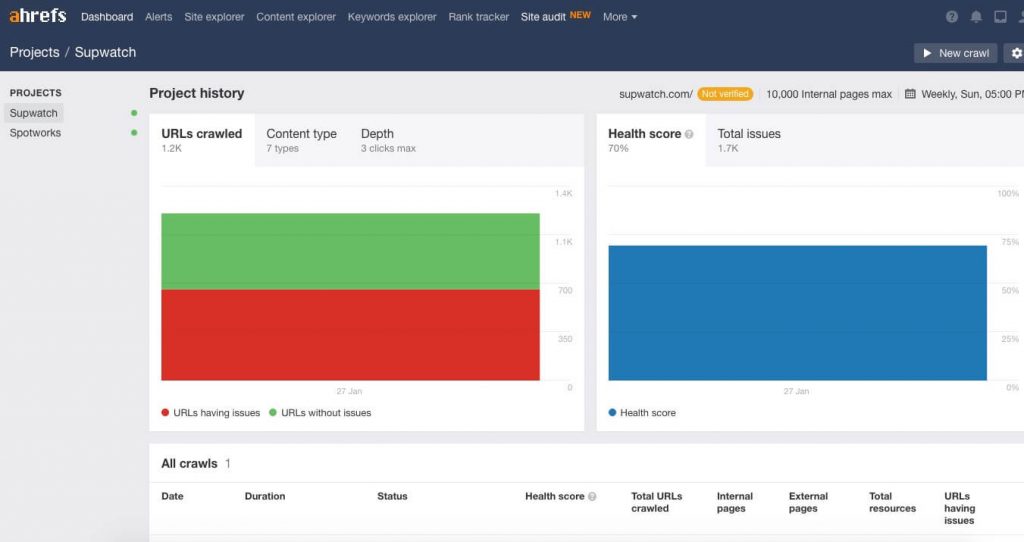Click the All crawls heading
This screenshot has width=1024, height=542.
pos(189,464)
